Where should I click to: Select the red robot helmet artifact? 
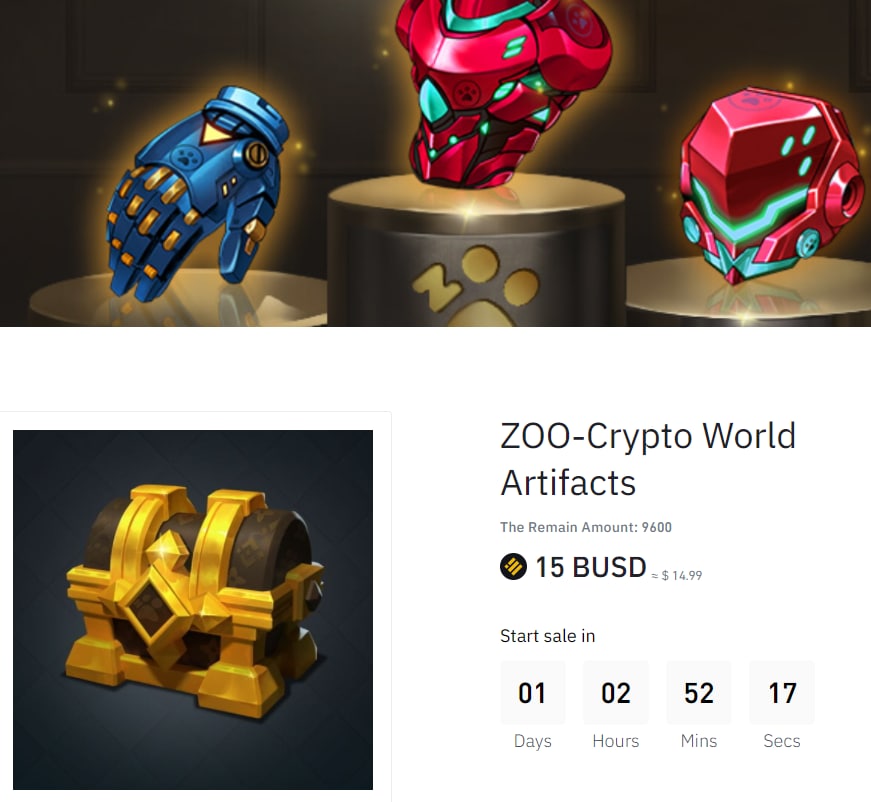tap(772, 186)
